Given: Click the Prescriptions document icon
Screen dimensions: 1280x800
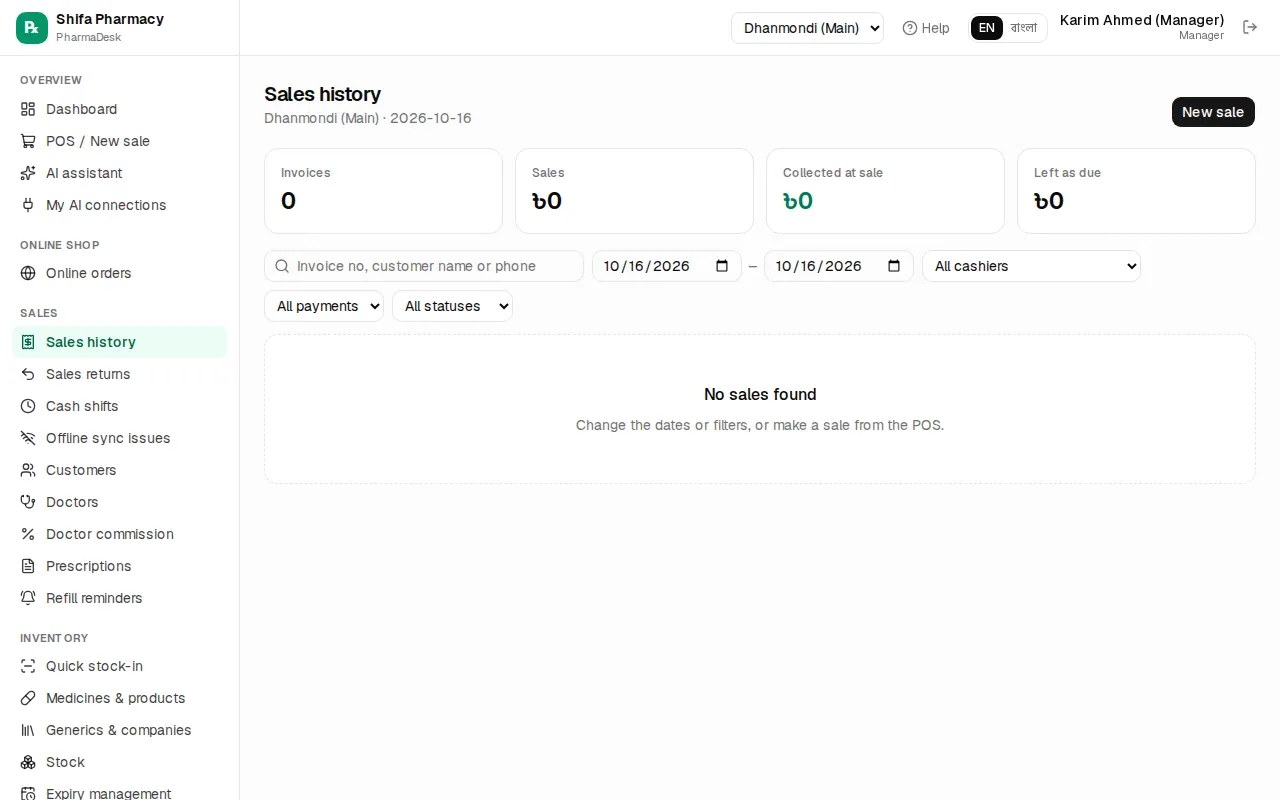Looking at the screenshot, I should (28, 566).
